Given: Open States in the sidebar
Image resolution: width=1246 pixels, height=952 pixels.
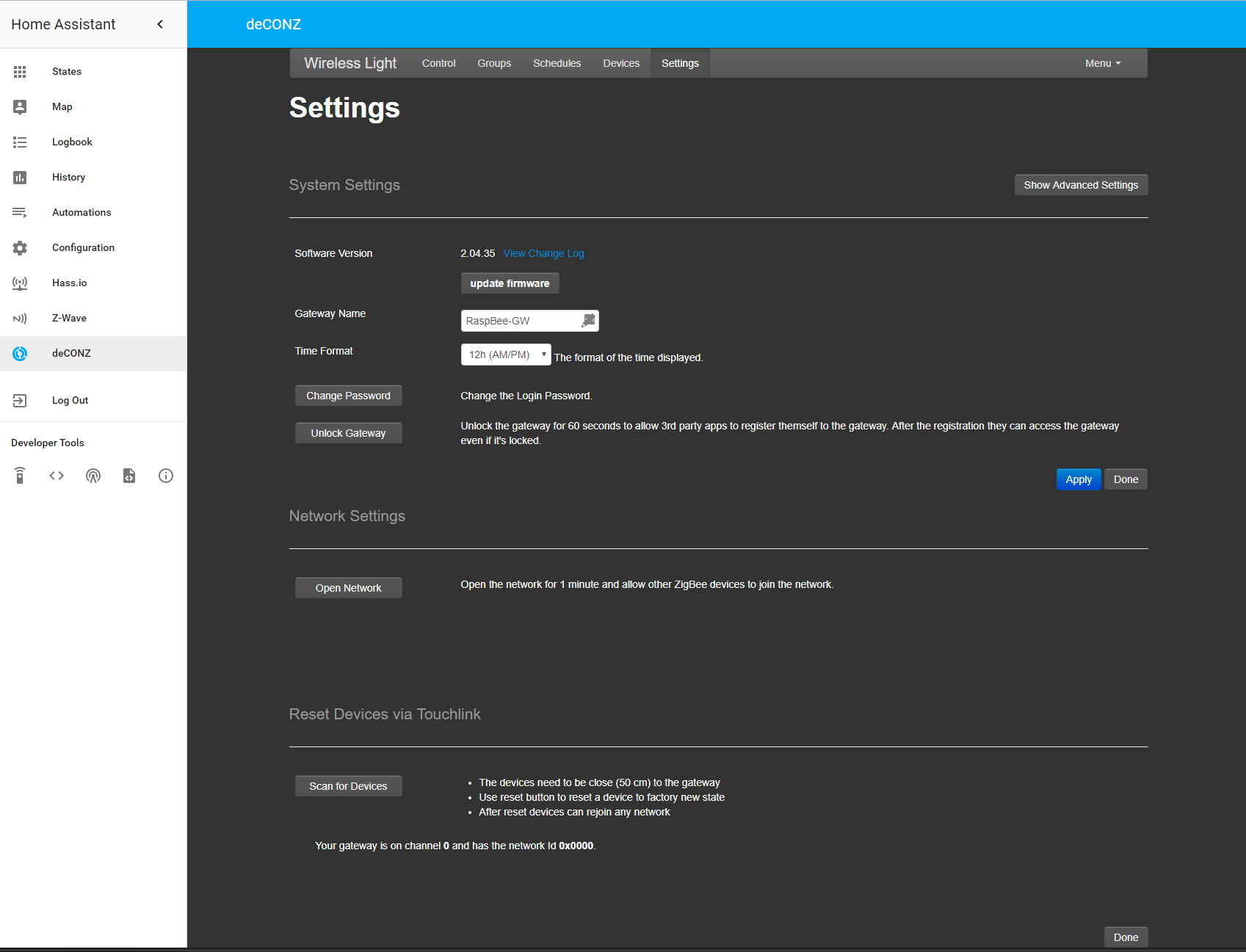Looking at the screenshot, I should (x=93, y=71).
